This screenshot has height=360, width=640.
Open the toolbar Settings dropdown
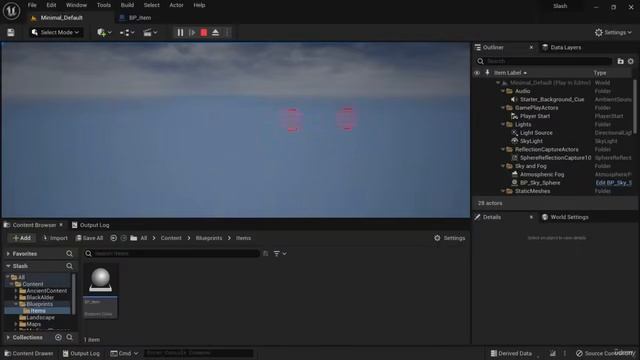pyautogui.click(x=613, y=32)
